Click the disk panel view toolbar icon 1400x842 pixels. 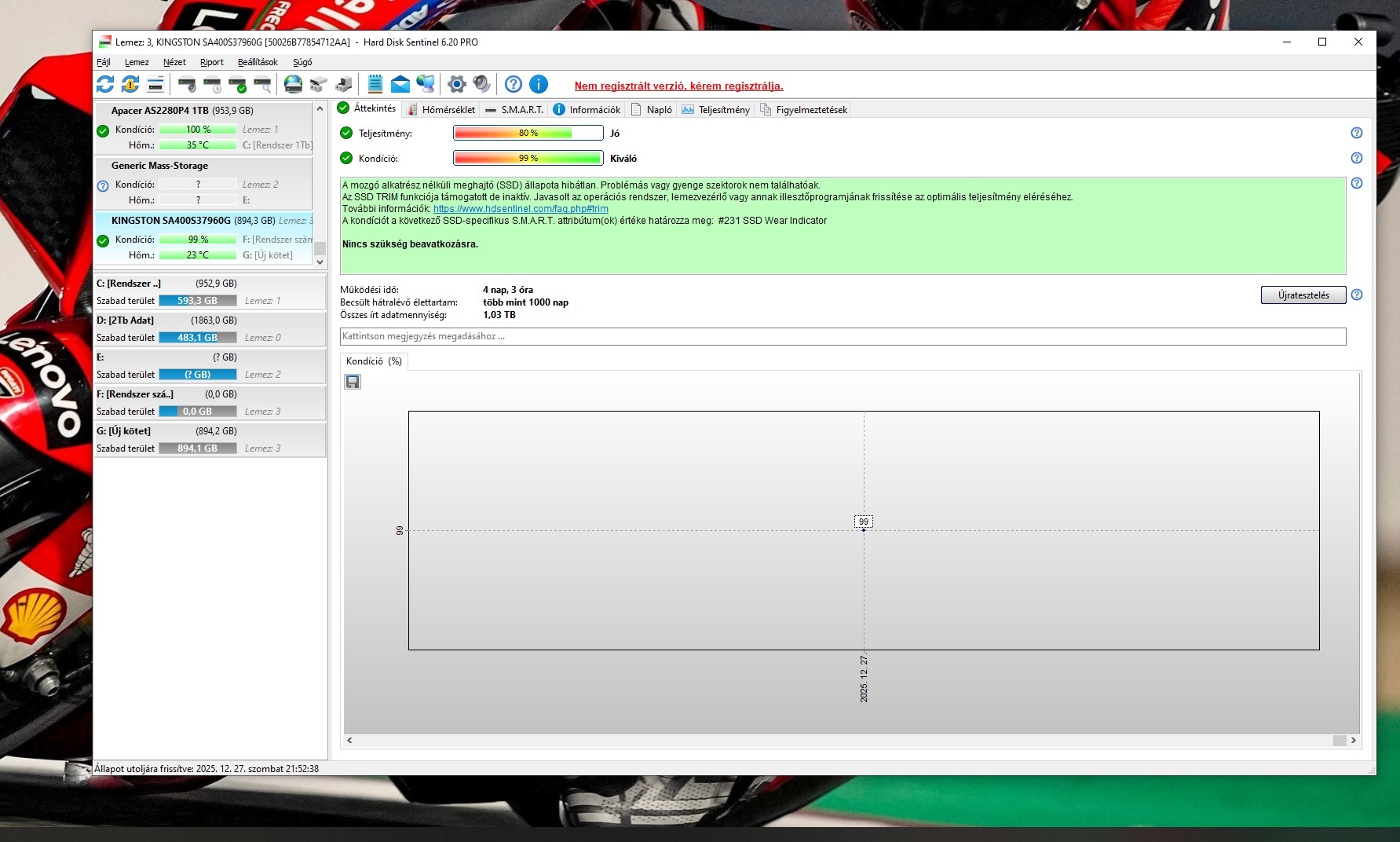coord(155,84)
